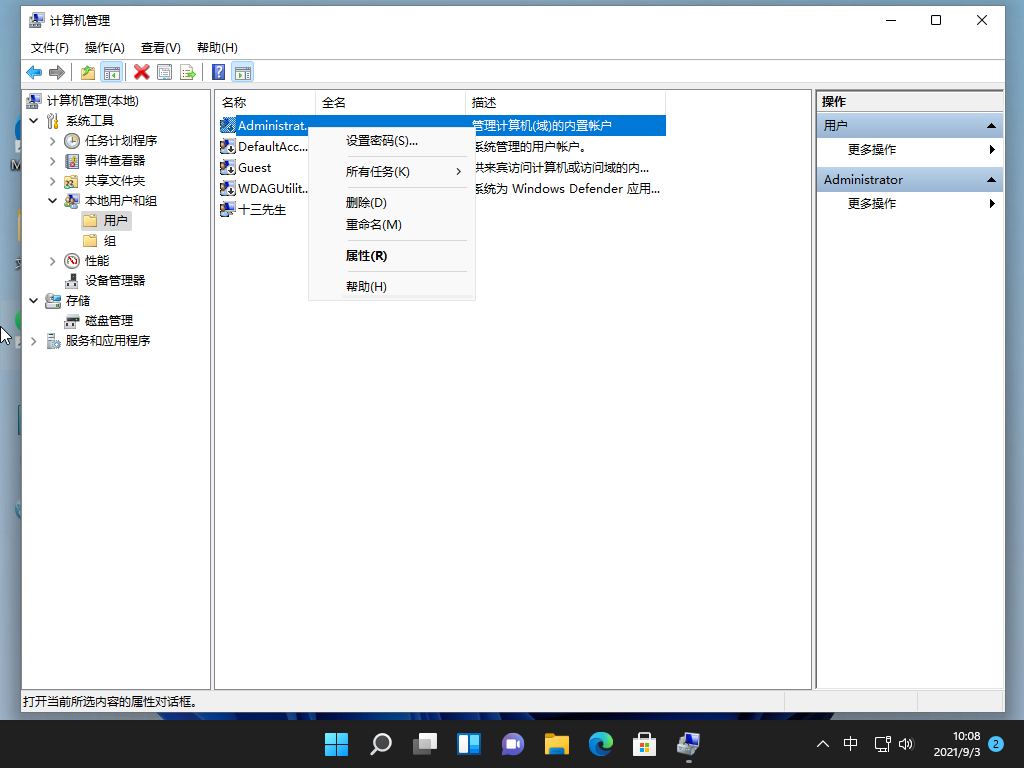
Task: Click 更多操作 under 用户 section
Action: [872, 150]
